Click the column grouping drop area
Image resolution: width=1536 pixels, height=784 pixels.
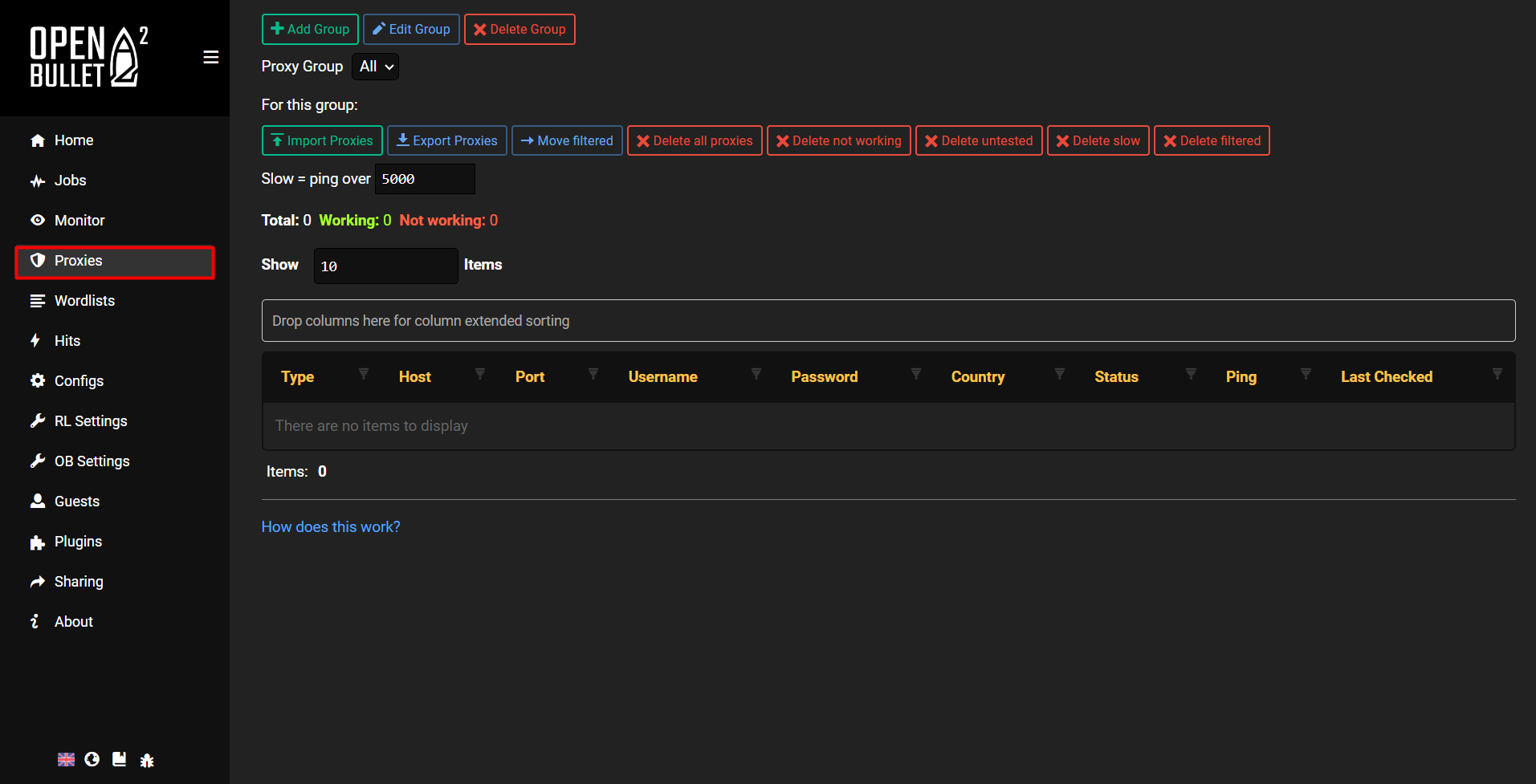(888, 321)
